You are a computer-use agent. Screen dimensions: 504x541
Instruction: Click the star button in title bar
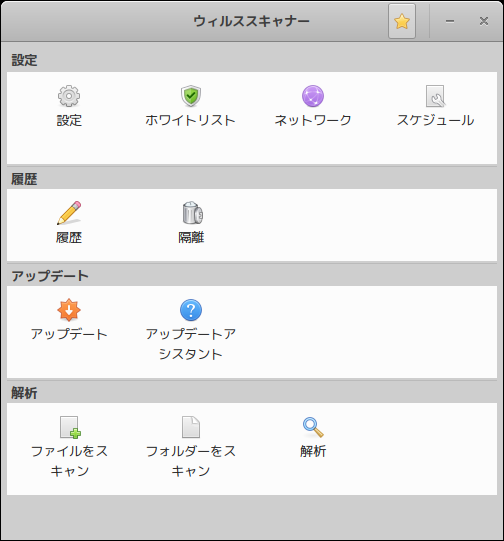tap(402, 21)
